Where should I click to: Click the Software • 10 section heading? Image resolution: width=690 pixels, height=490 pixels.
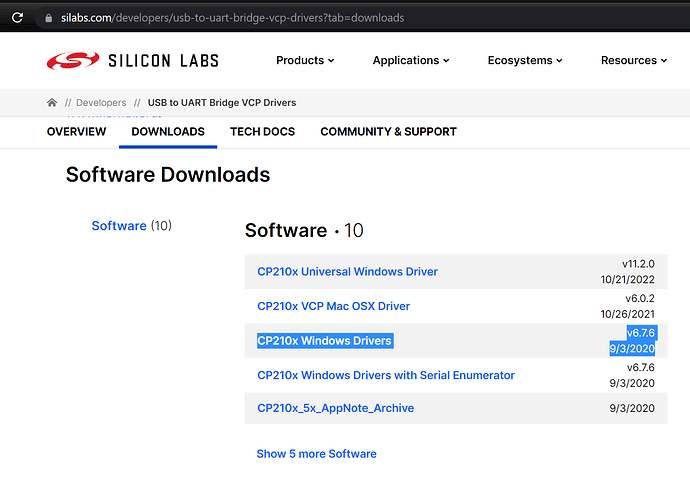[x=304, y=230]
